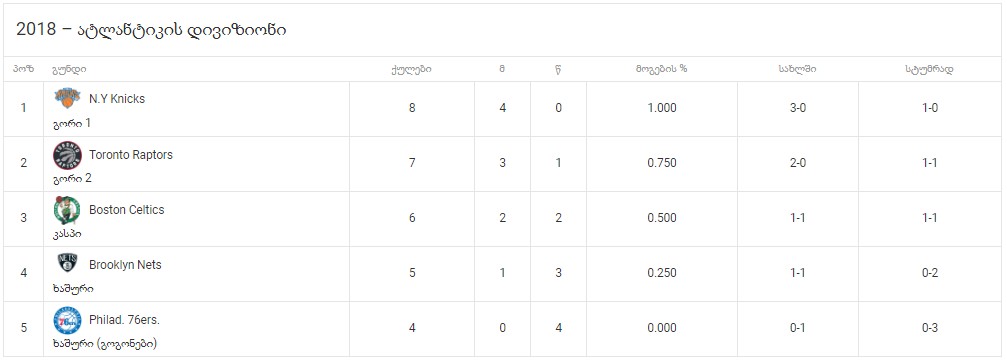
Task: Sort by the სტუმრად column header
Action: pyautogui.click(x=929, y=69)
